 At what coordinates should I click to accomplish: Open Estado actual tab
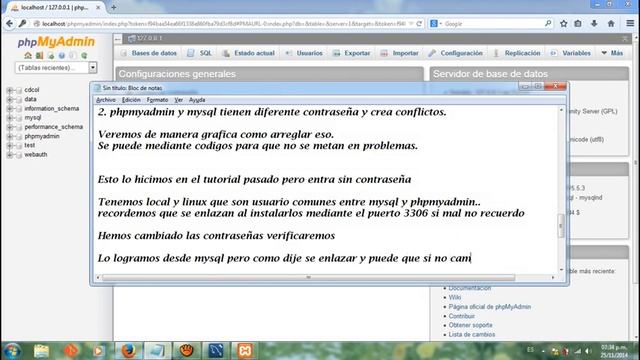pos(248,53)
